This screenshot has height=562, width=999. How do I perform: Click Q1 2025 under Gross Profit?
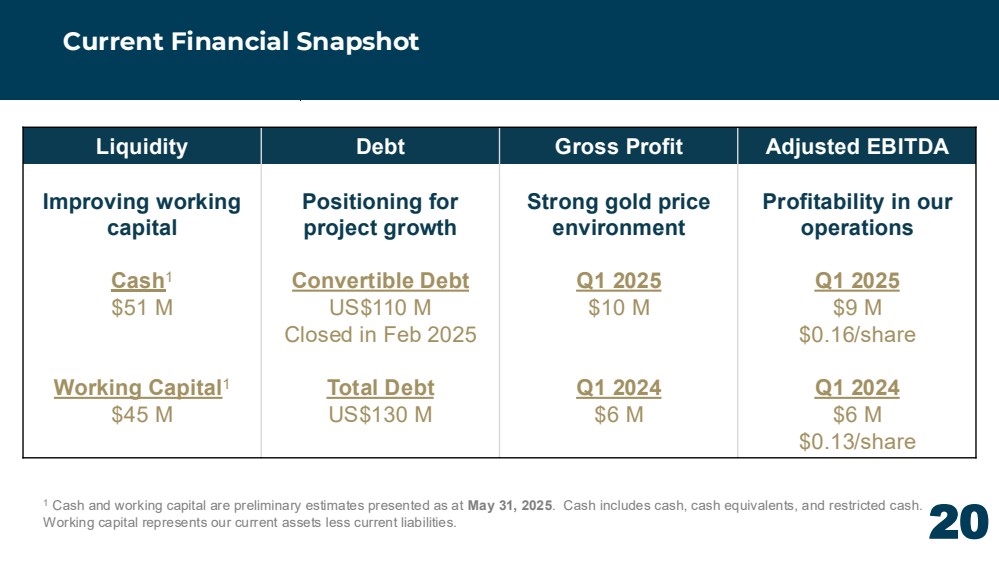tap(619, 280)
